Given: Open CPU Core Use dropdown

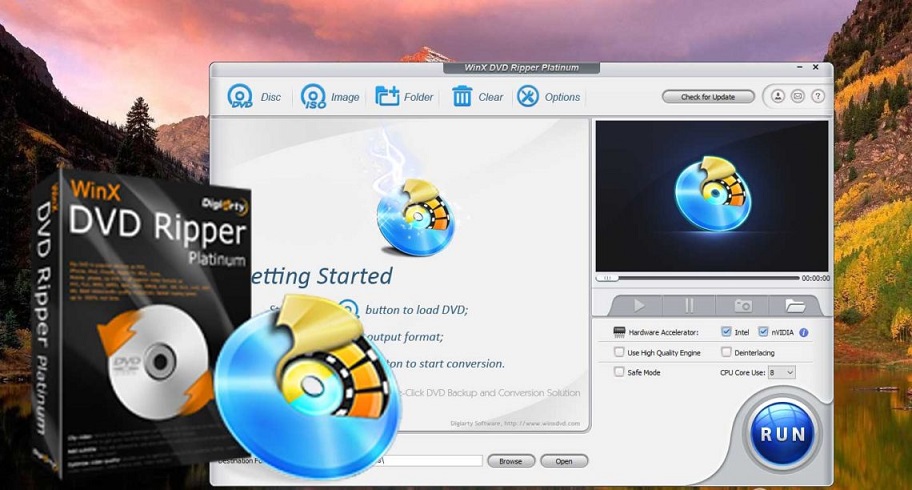Looking at the screenshot, I should coord(781,372).
